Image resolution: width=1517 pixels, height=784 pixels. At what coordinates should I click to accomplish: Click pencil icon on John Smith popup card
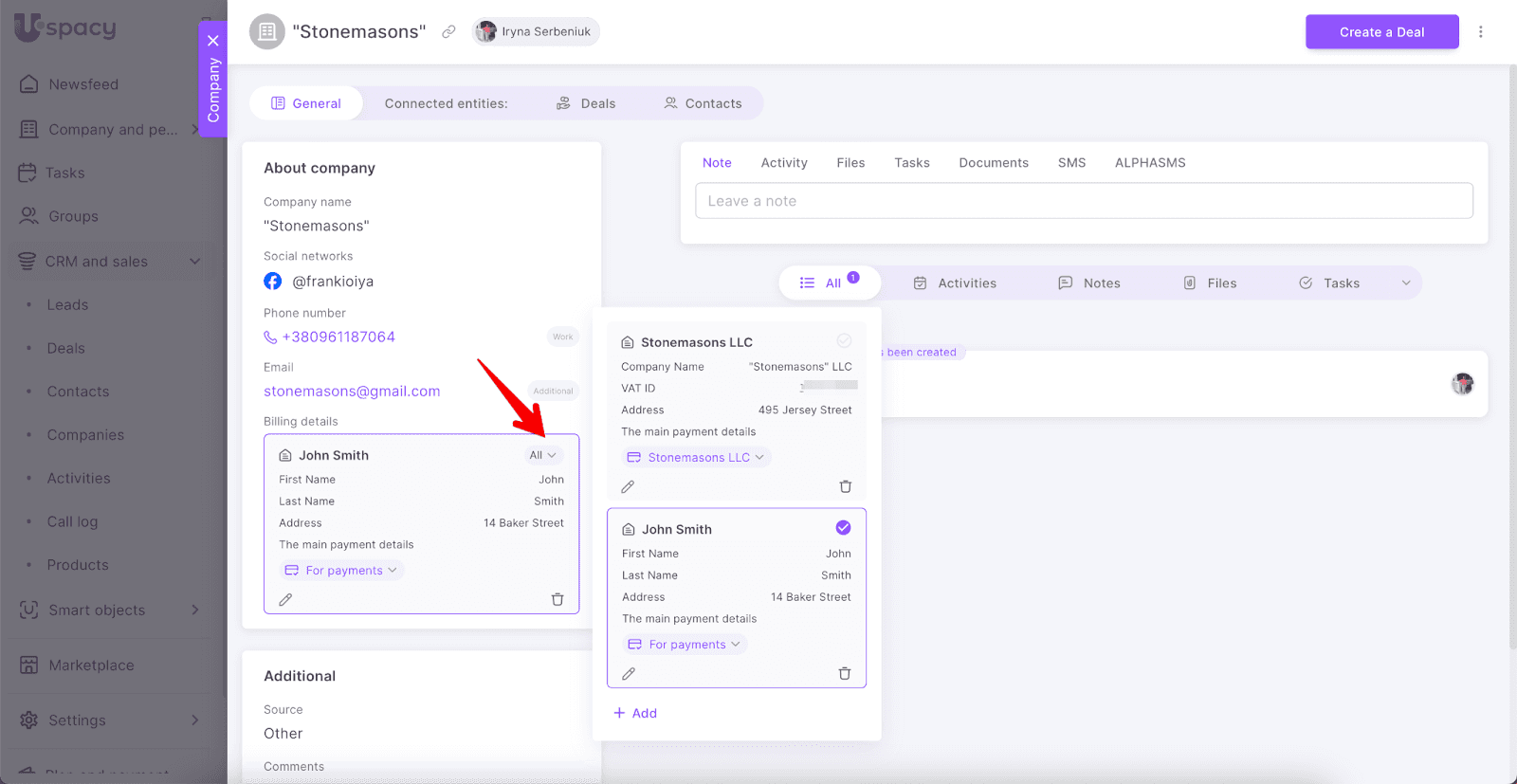(629, 674)
